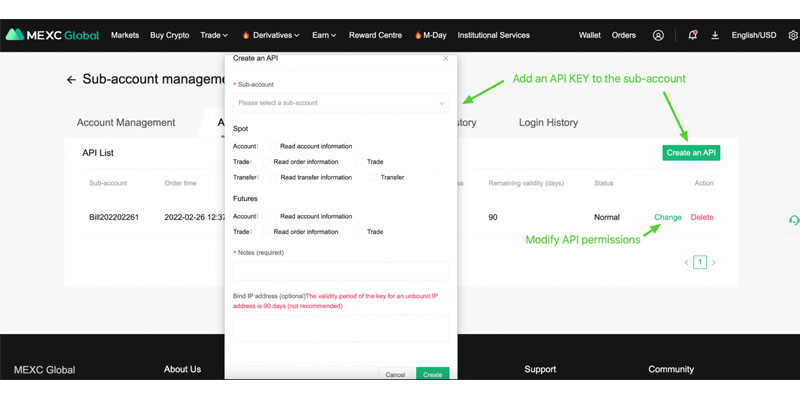Click About Us in the footer
This screenshot has width=800, height=400.
tap(182, 369)
